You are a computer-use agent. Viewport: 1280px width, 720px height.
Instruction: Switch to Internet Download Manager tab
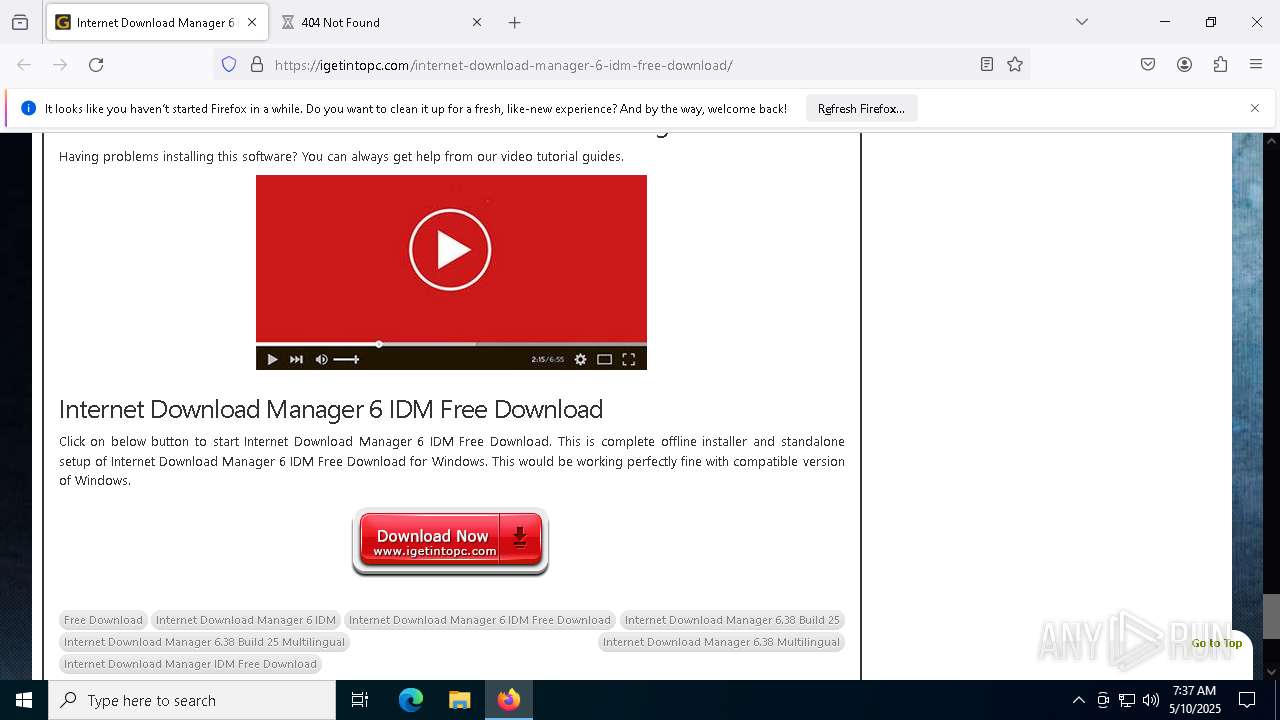(x=157, y=22)
